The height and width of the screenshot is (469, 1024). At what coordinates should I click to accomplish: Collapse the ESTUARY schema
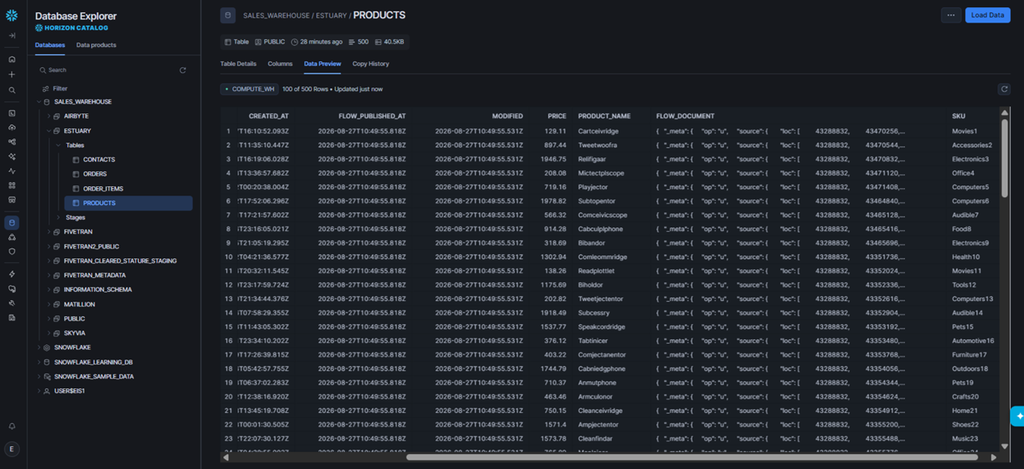tap(49, 131)
